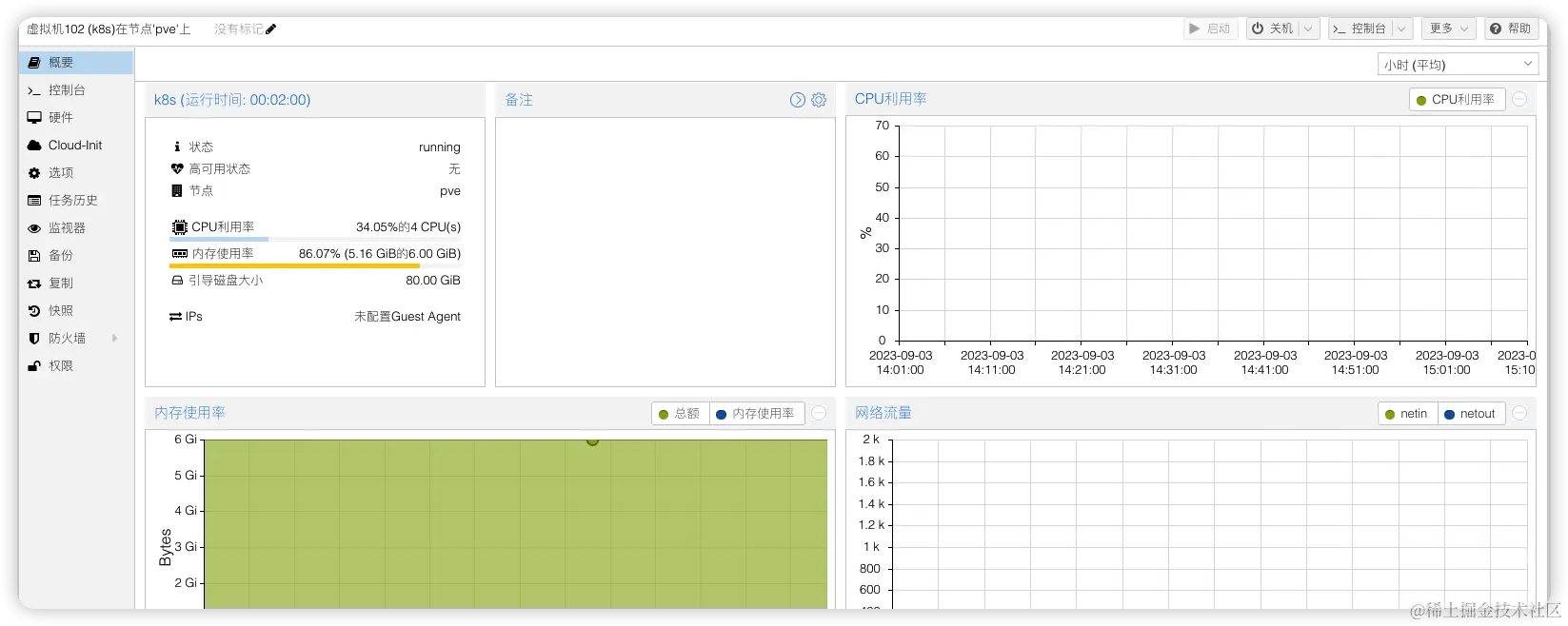1568x626 pixels.
Task: Click the 节点 building icon
Action: click(177, 190)
